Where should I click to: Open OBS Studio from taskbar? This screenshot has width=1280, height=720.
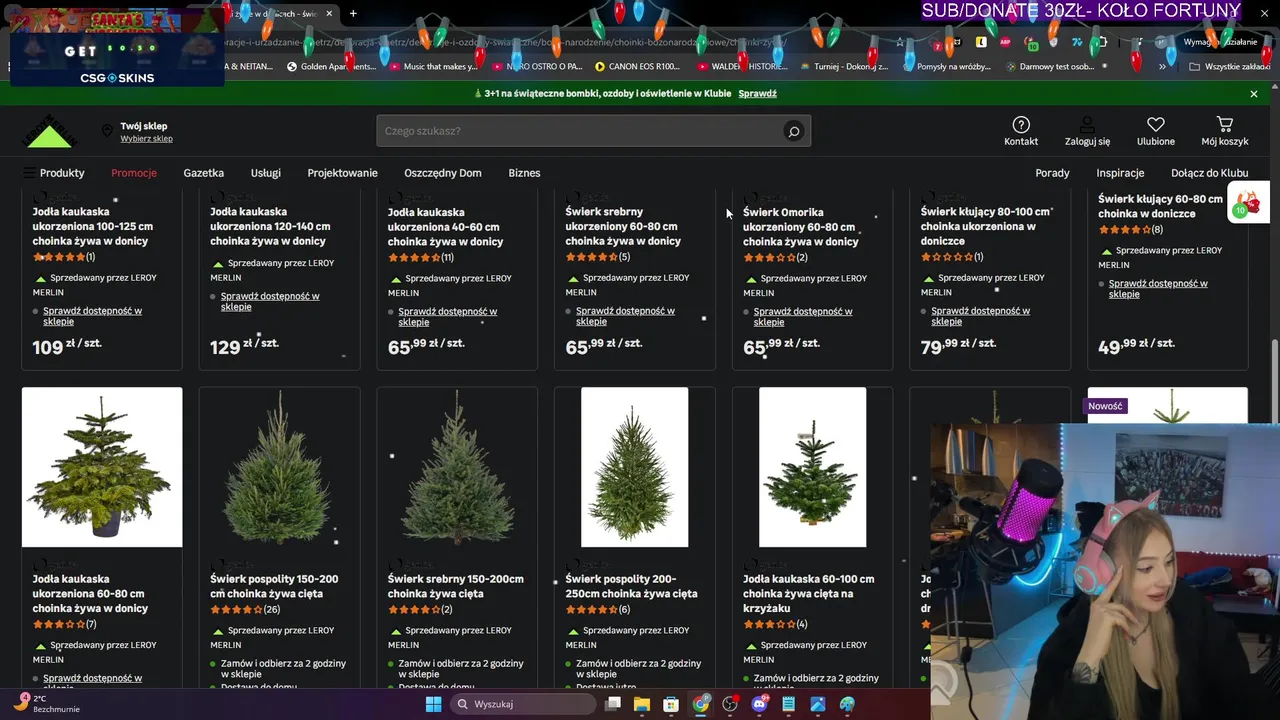[730, 704]
